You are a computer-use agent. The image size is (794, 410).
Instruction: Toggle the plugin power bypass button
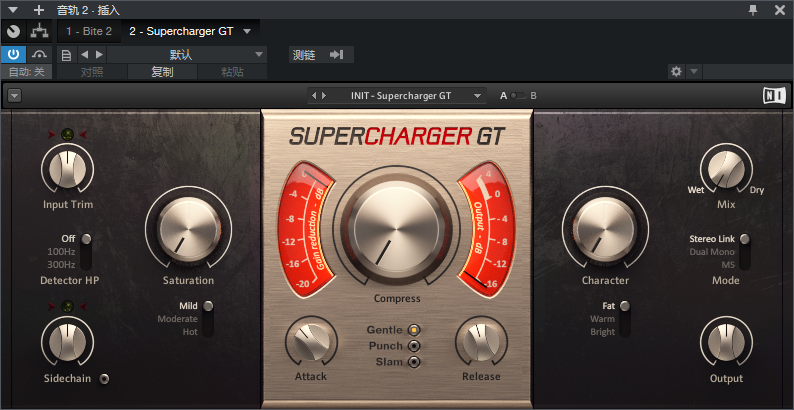point(13,54)
